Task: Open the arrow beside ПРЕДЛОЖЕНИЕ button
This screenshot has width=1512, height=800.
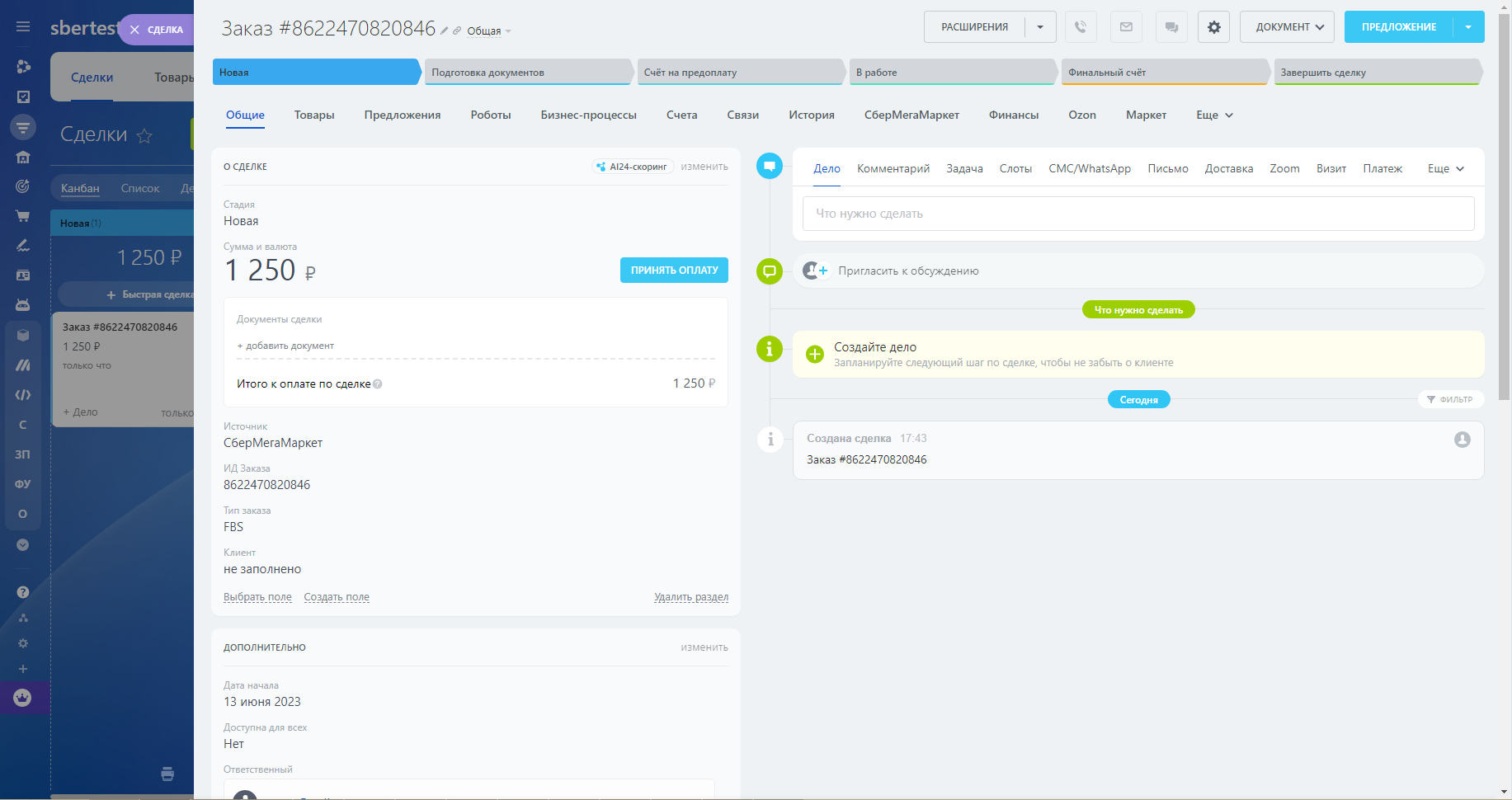Action: click(1468, 27)
